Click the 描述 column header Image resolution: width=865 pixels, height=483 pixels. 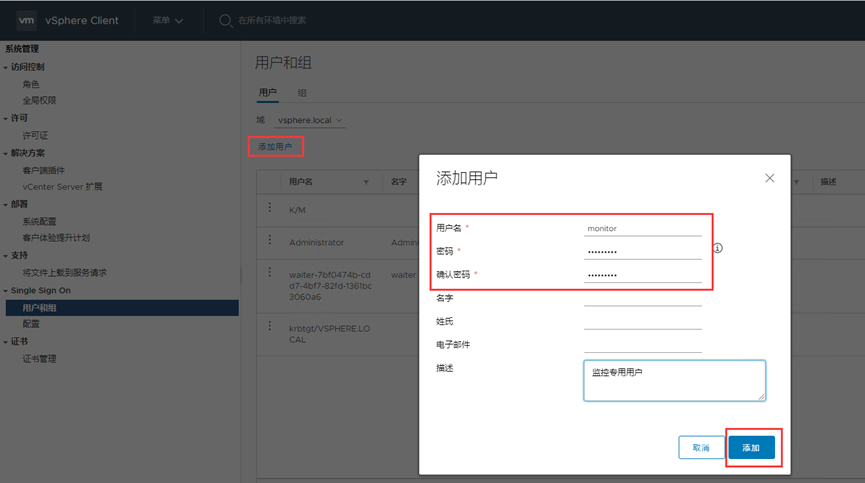(828, 181)
